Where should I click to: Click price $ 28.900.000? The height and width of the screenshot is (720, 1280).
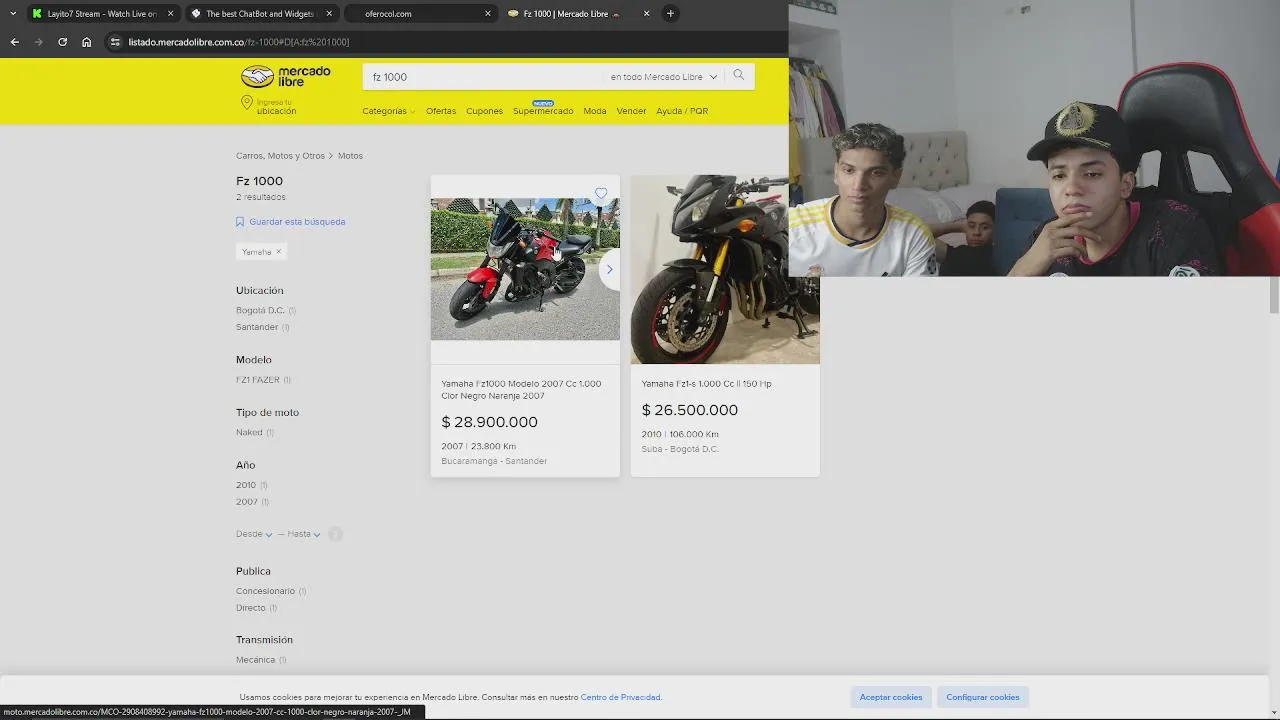[x=490, y=422]
